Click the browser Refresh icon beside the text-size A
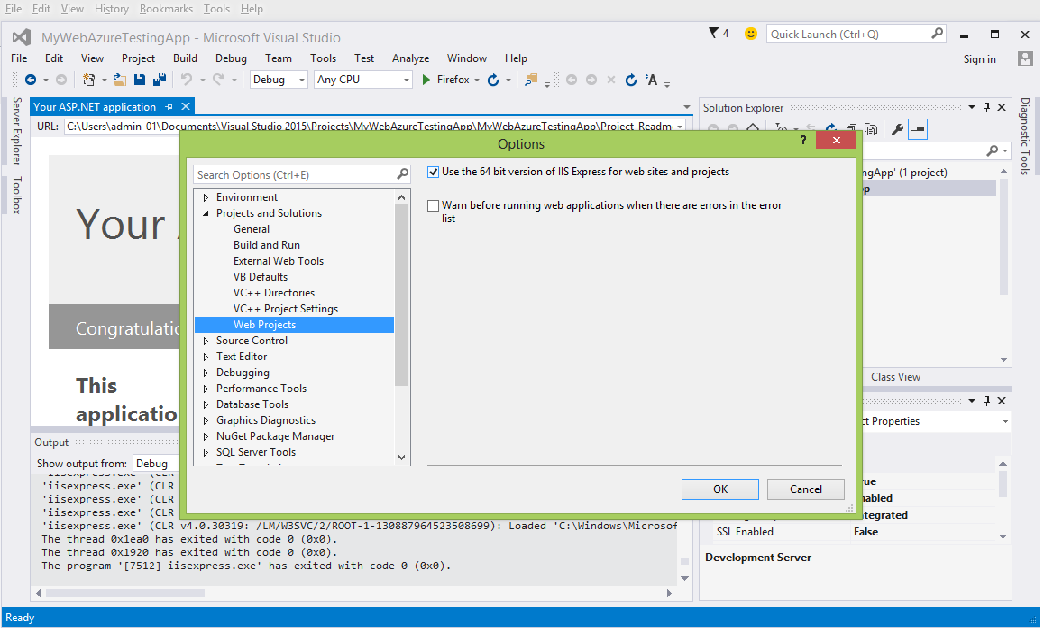Viewport: 1040px width, 628px height. [x=631, y=80]
